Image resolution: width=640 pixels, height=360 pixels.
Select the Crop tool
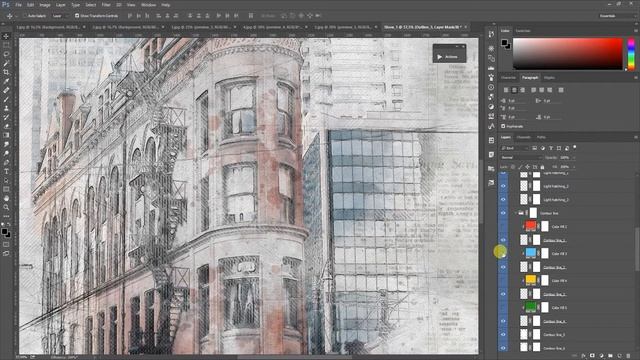[x=6, y=72]
